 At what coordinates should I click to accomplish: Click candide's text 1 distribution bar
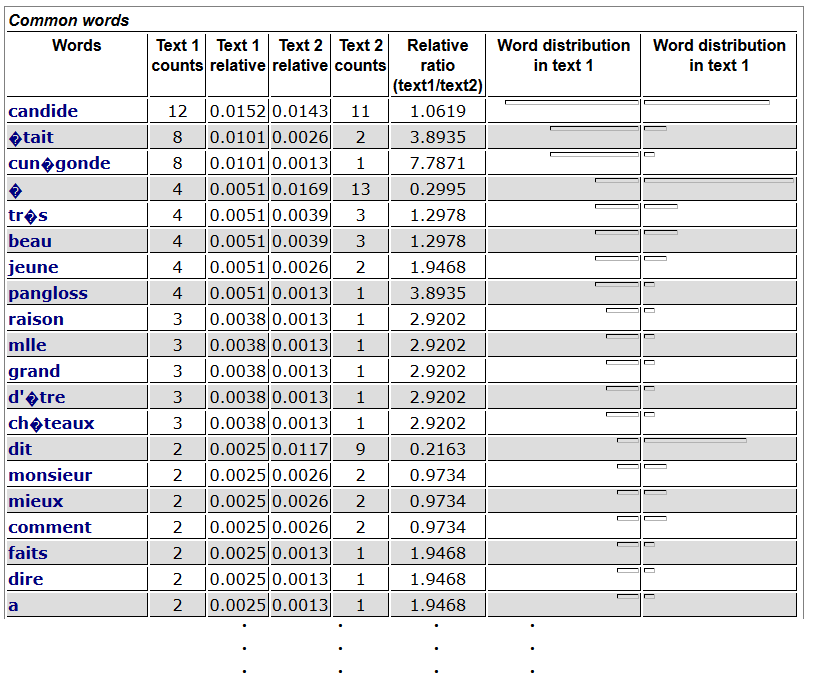click(x=572, y=103)
